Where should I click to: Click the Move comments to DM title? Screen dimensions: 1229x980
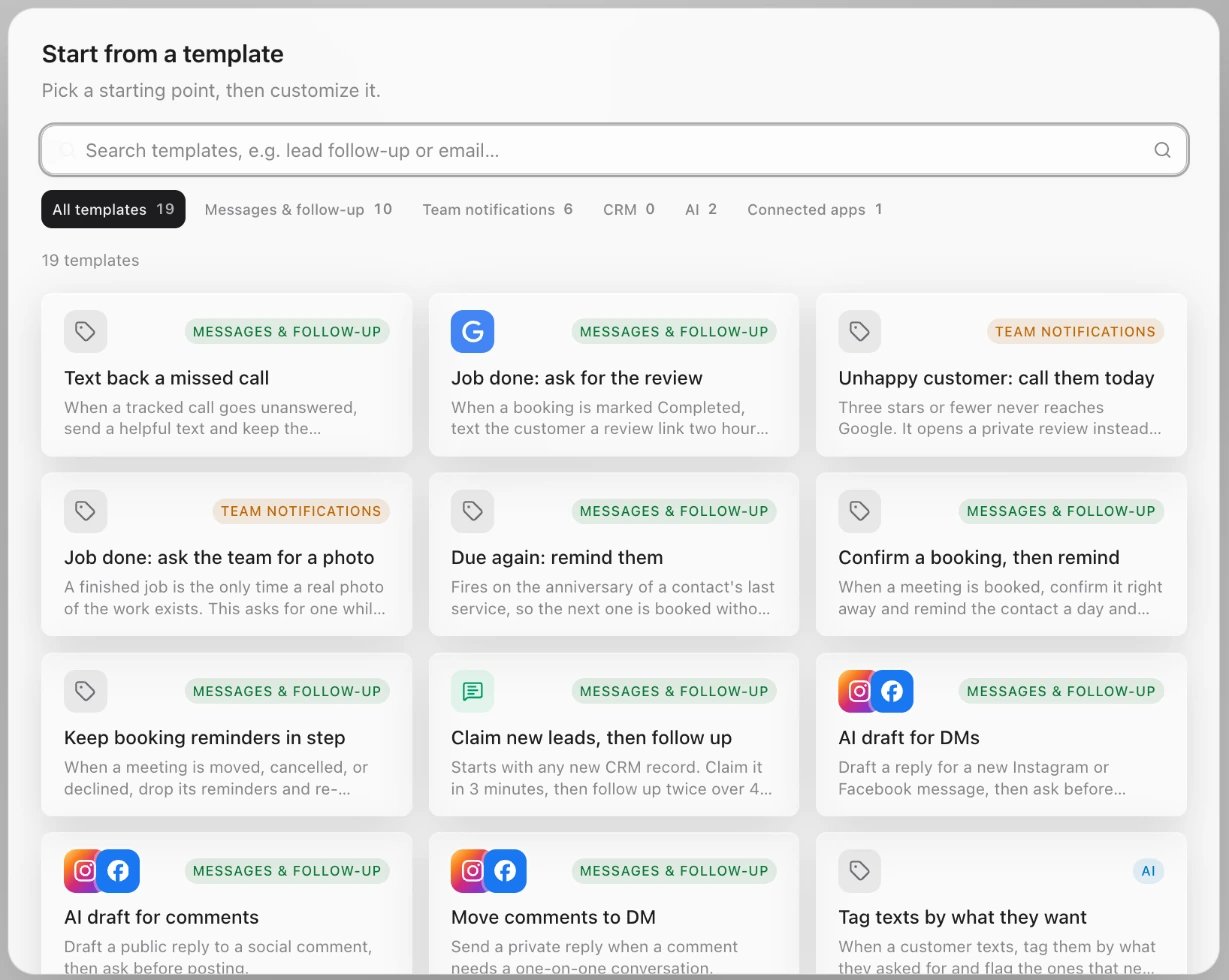553,918
